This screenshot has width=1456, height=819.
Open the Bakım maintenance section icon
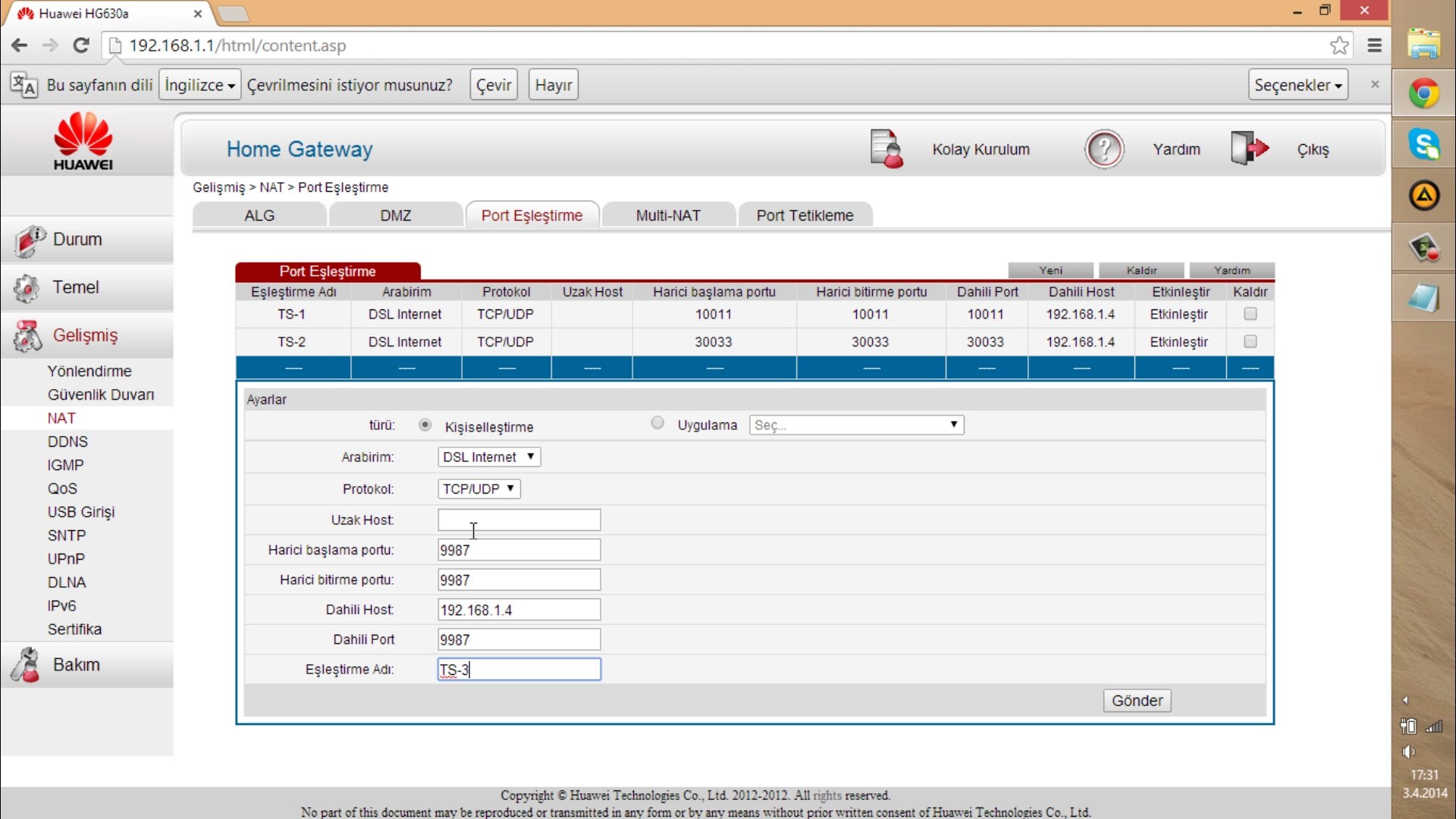pyautogui.click(x=27, y=665)
